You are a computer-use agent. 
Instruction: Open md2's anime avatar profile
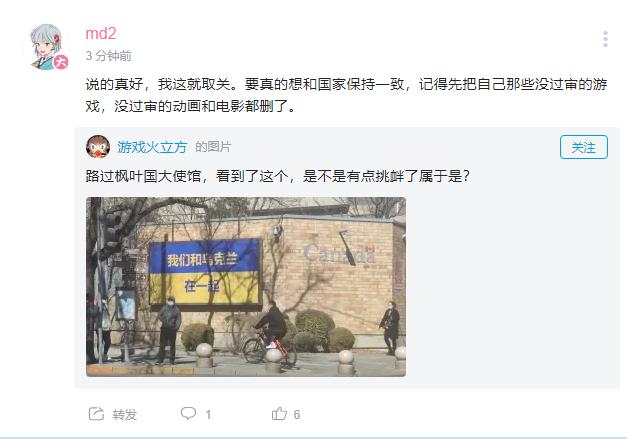point(47,47)
